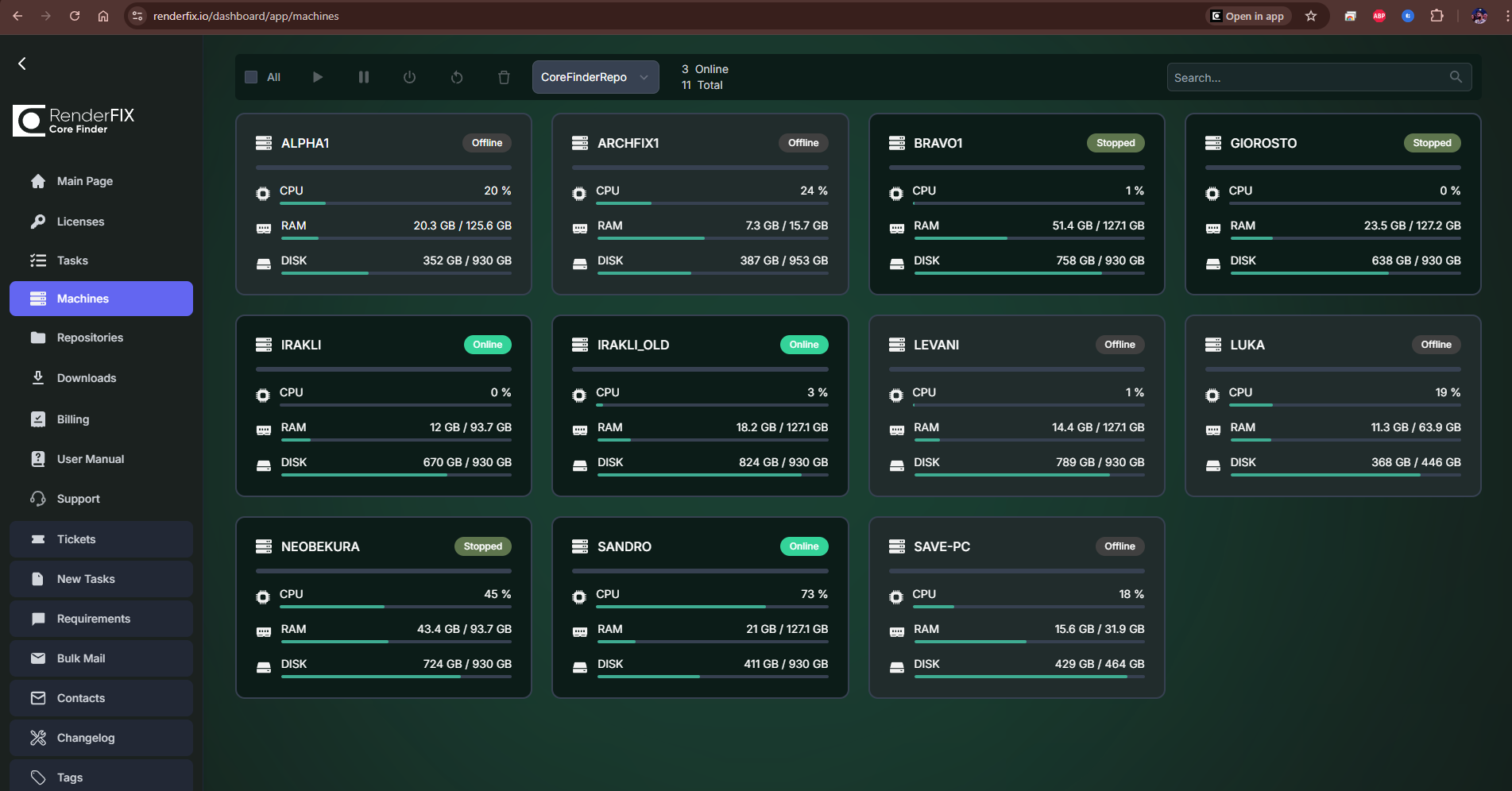
Task: Click the play icon to start selected machines
Action: click(x=318, y=77)
